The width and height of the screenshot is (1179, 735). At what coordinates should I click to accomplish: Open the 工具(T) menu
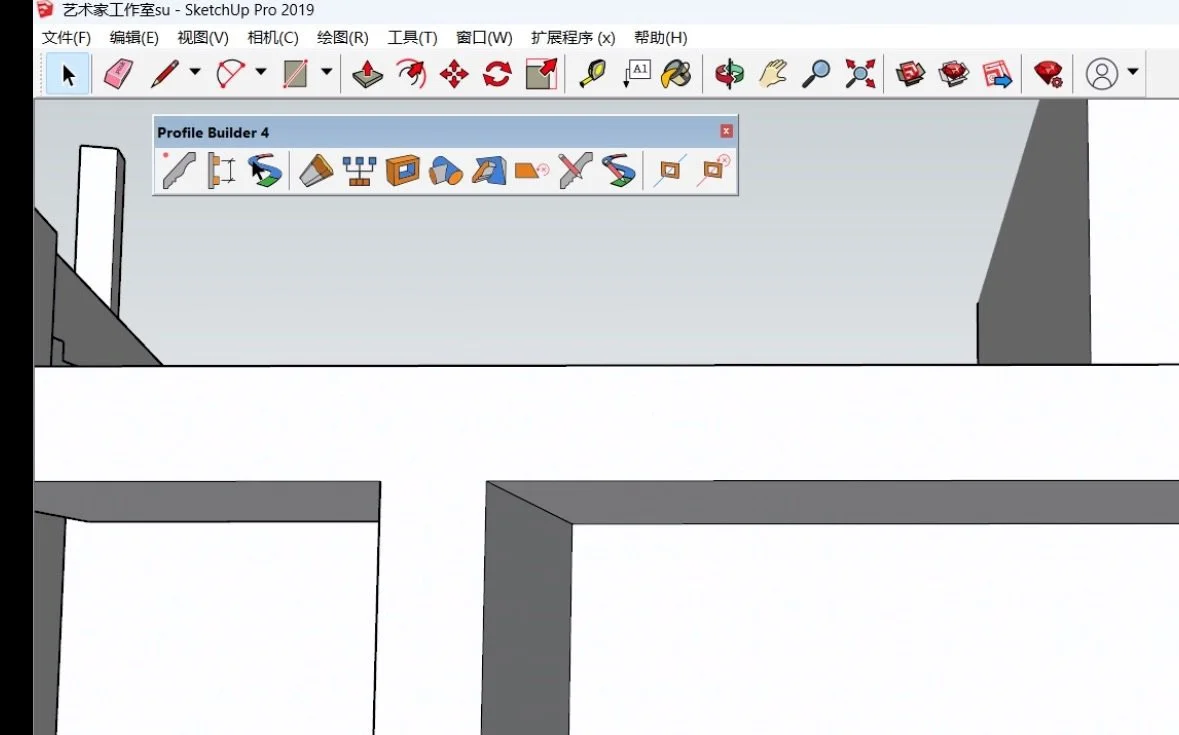pos(412,38)
